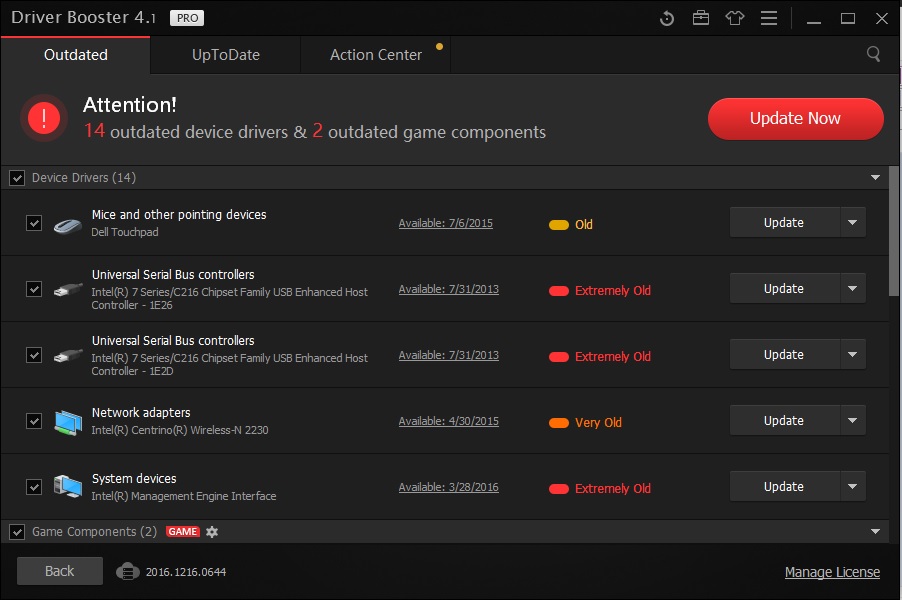Click the red attention alert icon
Viewport: 902px width, 600px height.
click(44, 119)
